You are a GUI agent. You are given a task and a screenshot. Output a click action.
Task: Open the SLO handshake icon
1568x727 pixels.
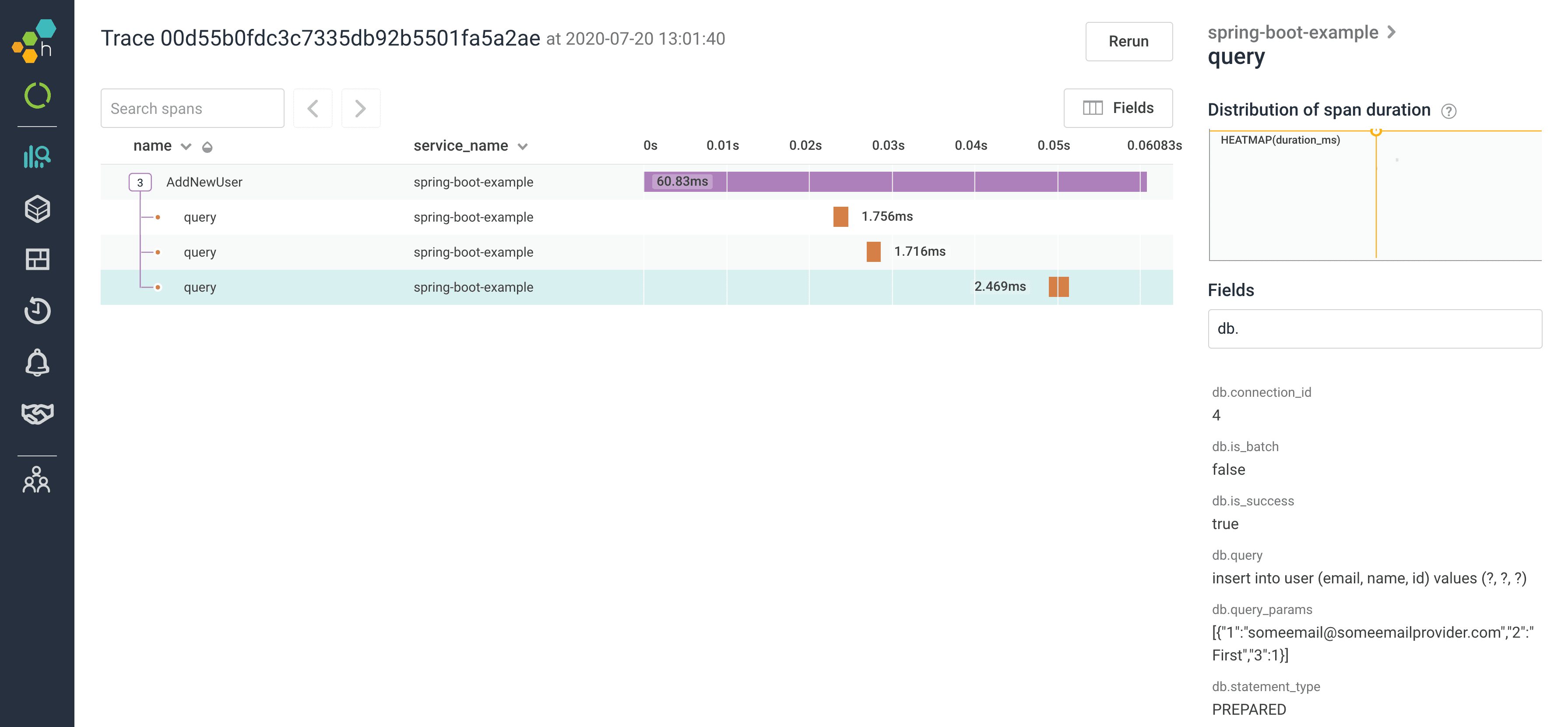37,414
